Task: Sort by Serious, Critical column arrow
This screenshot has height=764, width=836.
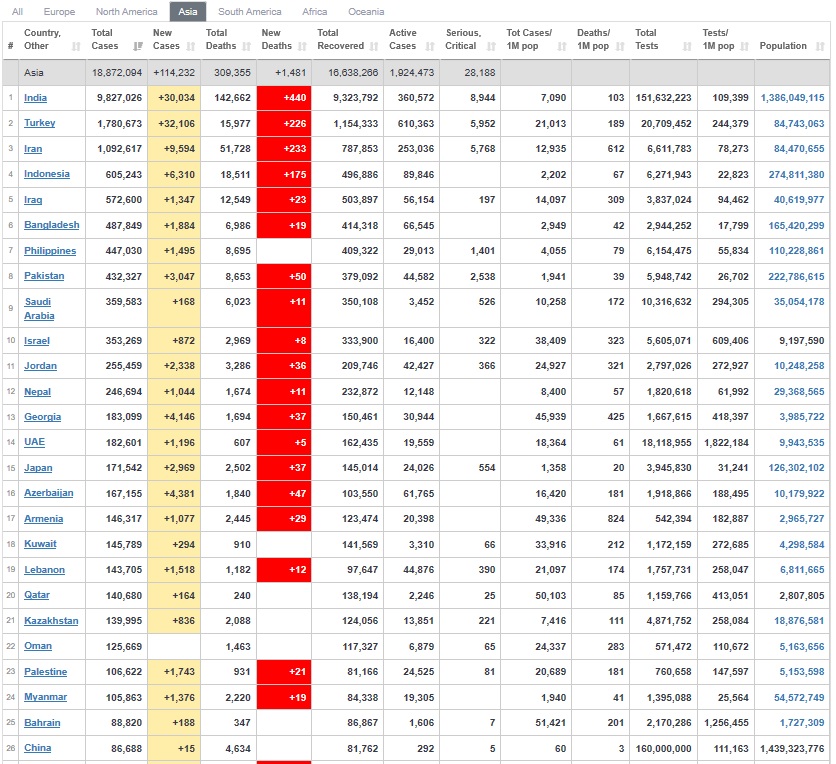Action: click(492, 46)
